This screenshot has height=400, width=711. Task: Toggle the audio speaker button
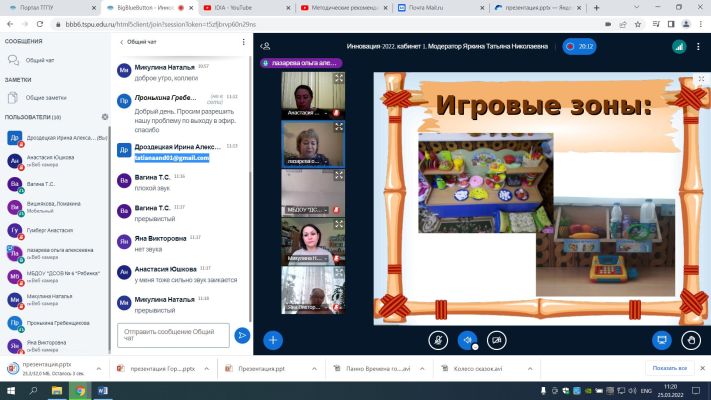tap(468, 340)
